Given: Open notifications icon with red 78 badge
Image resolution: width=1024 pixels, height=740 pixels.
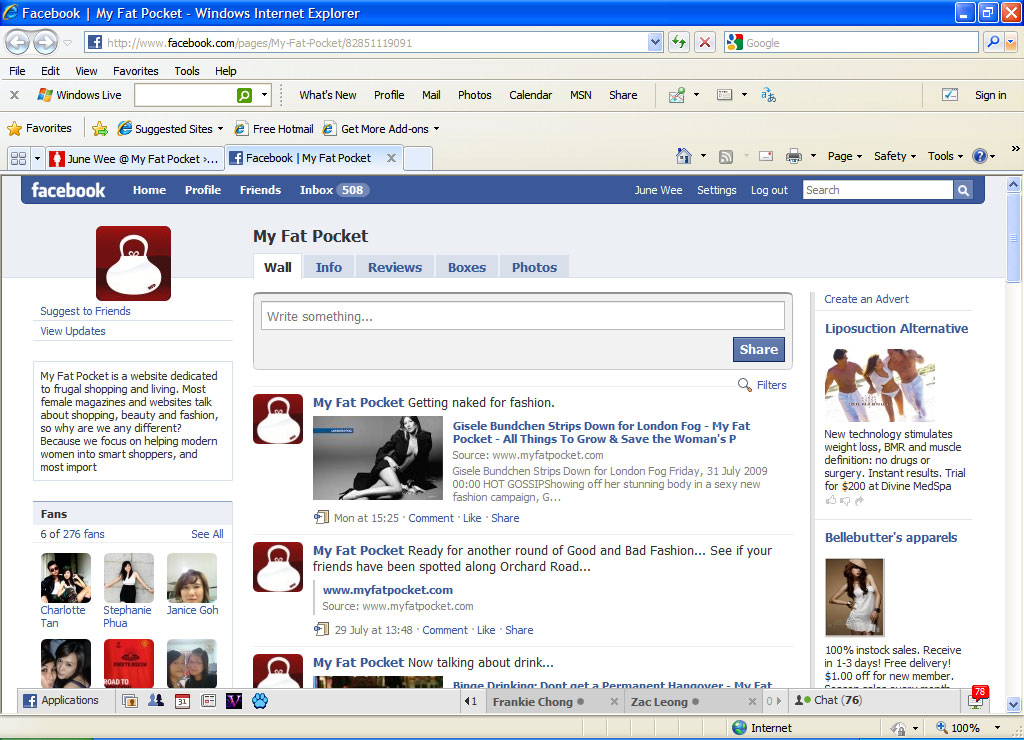Looking at the screenshot, I should tap(976, 700).
